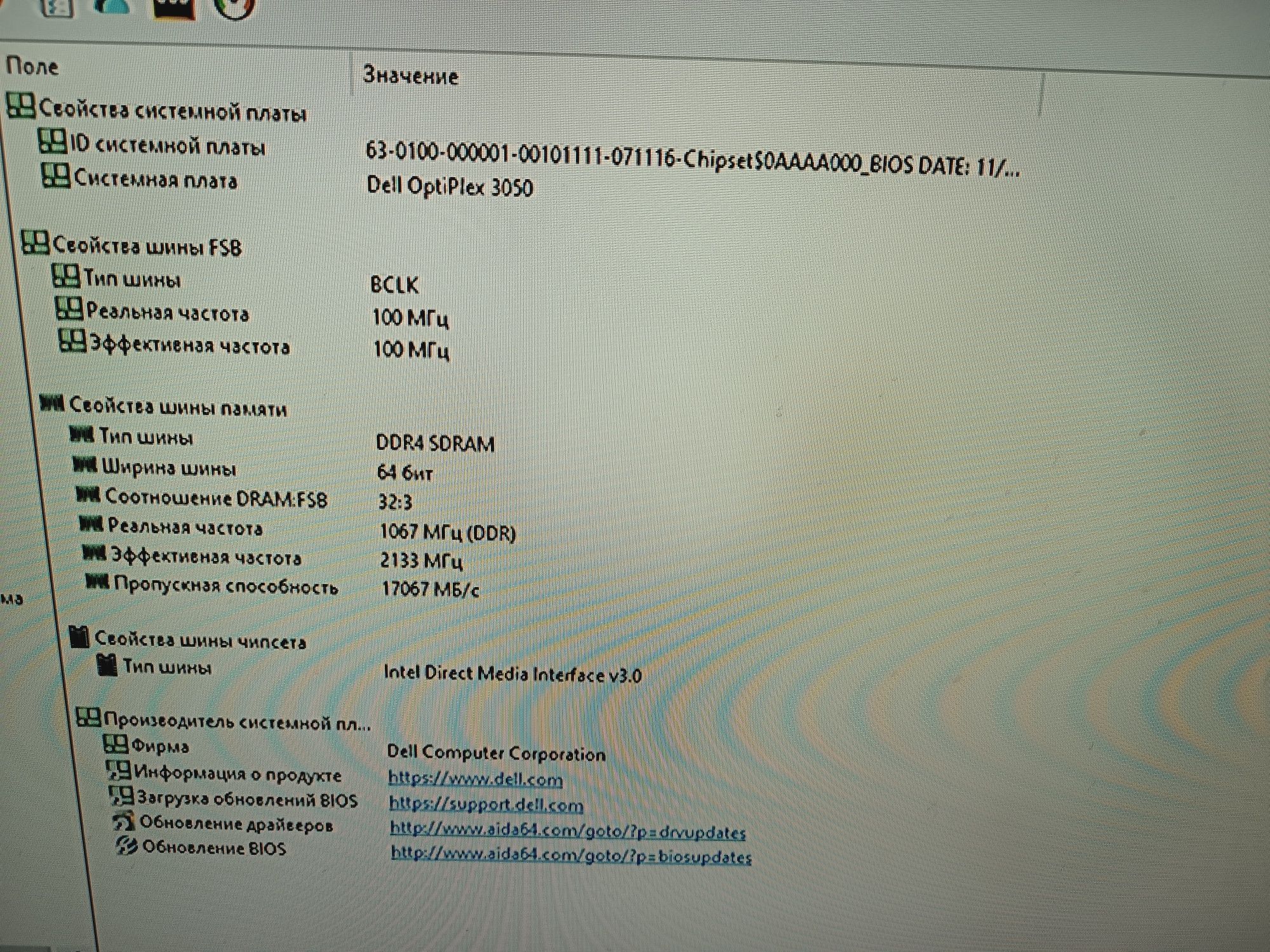Select the Dell OptiPlex 3050 value
This screenshot has height=952, width=1270.
(x=450, y=187)
